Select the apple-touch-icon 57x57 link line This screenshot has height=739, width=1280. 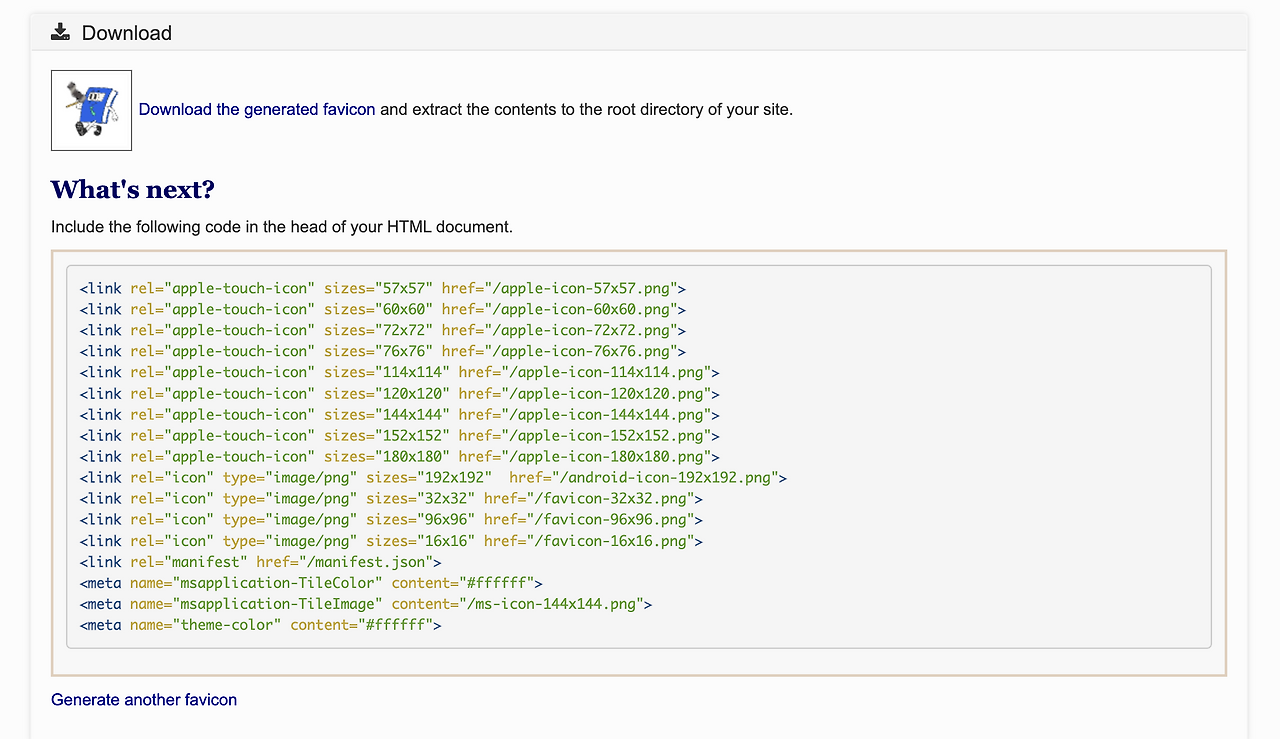[380, 288]
